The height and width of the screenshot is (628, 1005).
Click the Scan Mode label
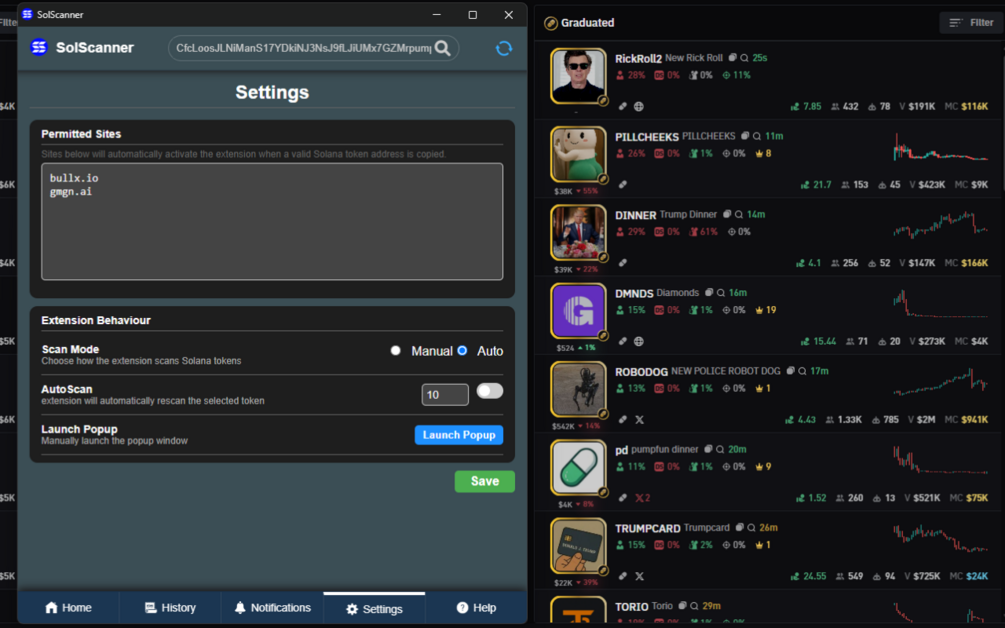71,349
